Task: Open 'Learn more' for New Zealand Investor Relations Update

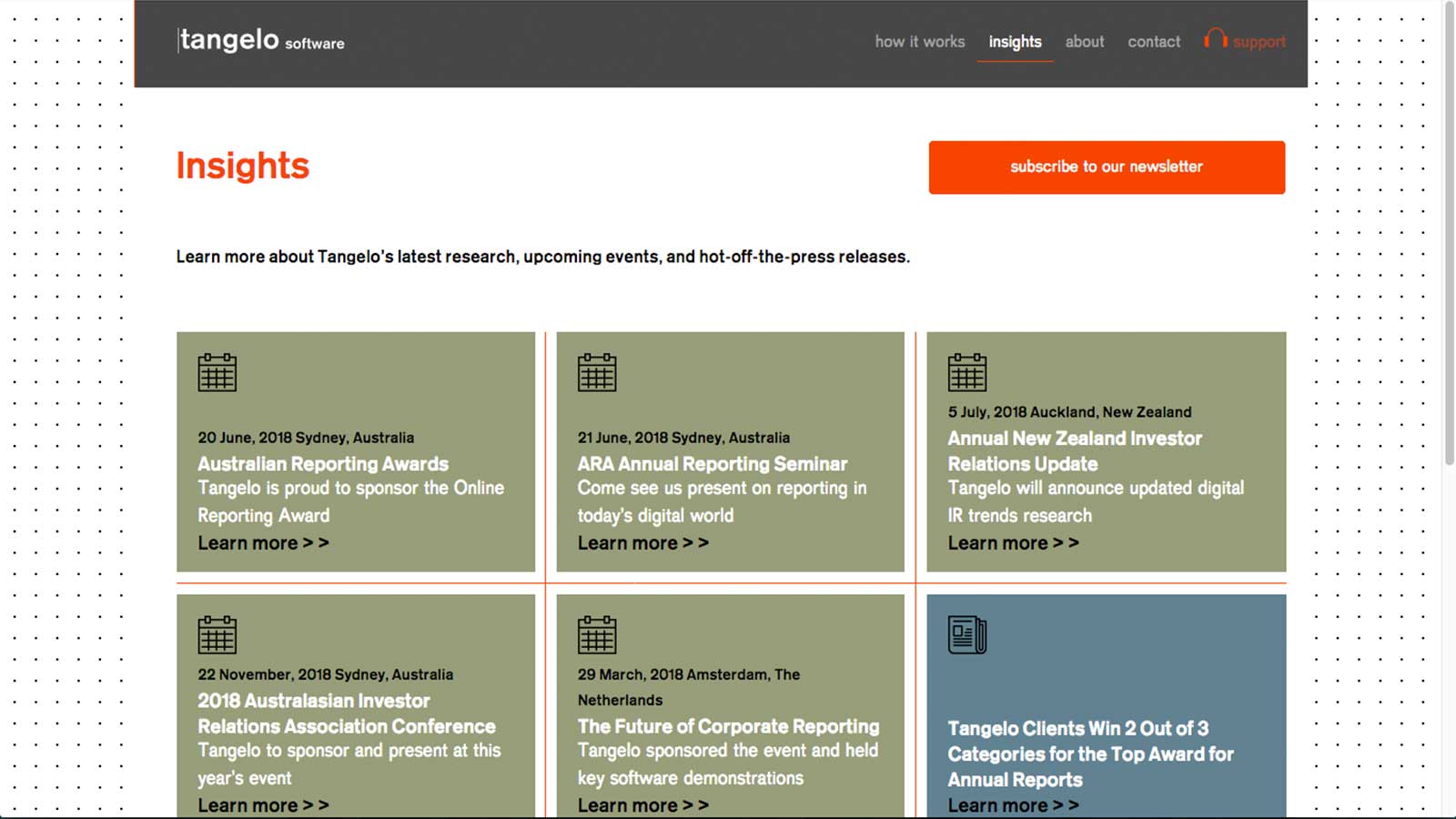Action: (1013, 543)
